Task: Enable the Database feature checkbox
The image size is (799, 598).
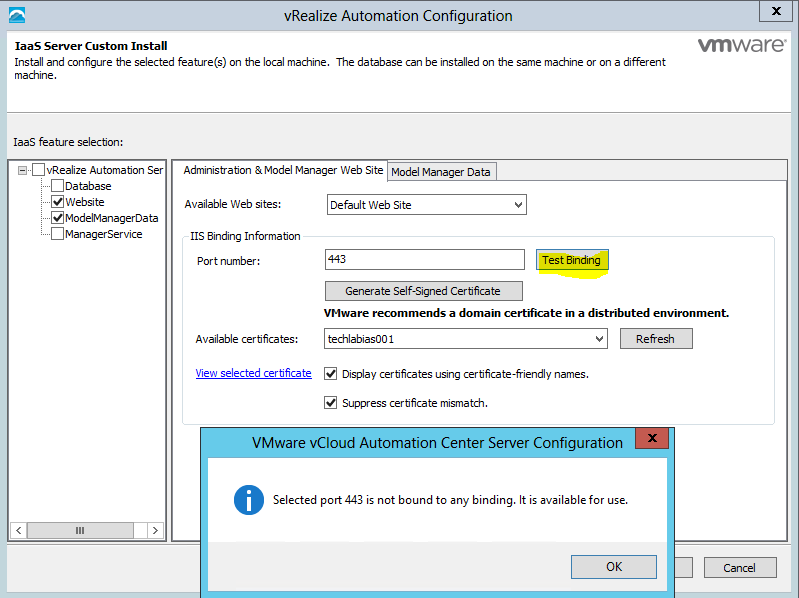Action: [58, 185]
